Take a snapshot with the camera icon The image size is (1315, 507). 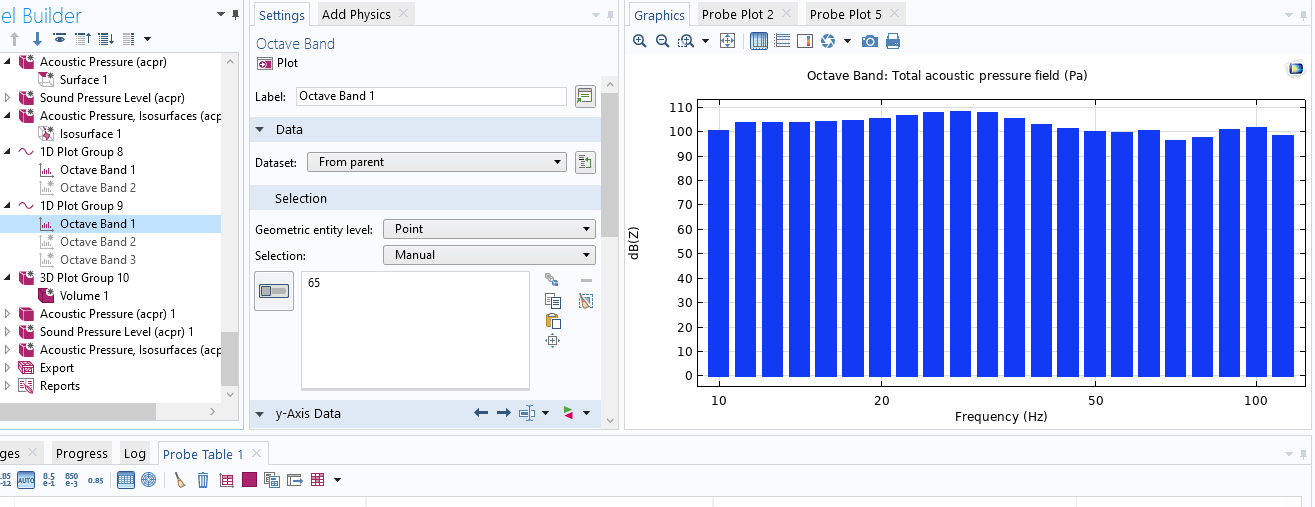870,41
